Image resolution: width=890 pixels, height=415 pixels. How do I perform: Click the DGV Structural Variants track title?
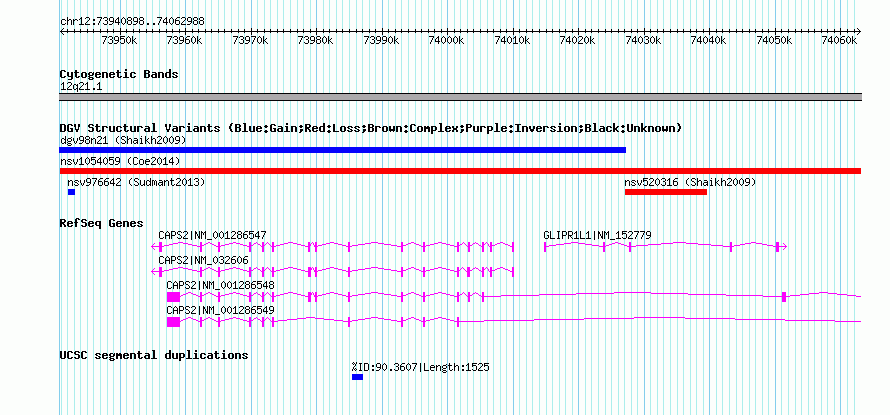[371, 128]
